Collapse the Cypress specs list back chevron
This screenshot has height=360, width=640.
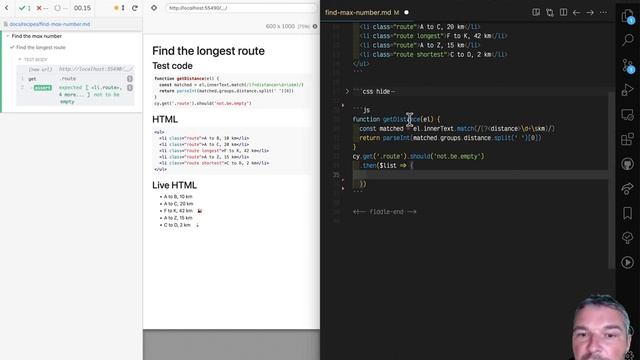[7, 8]
